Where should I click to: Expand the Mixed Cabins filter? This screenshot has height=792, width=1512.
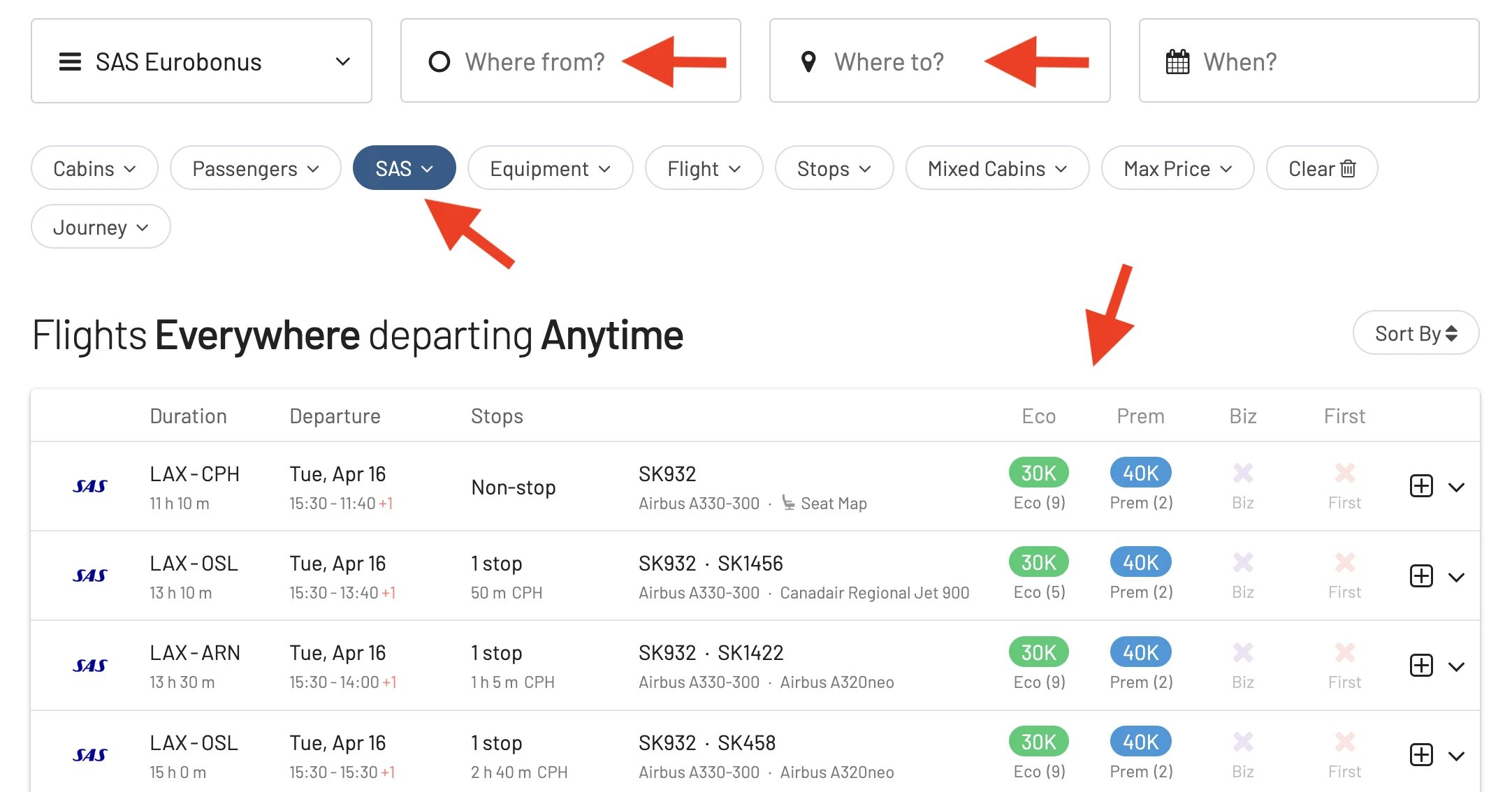pos(997,168)
